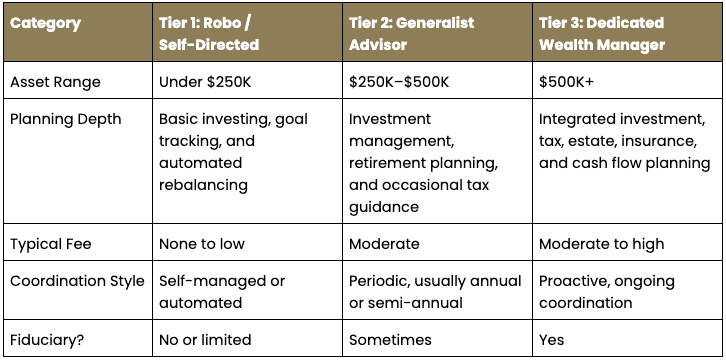
Task: Click the $500K+ cell
Action: pos(627,80)
